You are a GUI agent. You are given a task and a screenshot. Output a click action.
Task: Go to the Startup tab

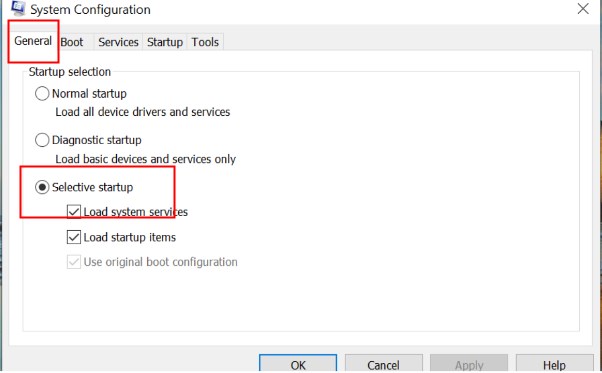(165, 42)
